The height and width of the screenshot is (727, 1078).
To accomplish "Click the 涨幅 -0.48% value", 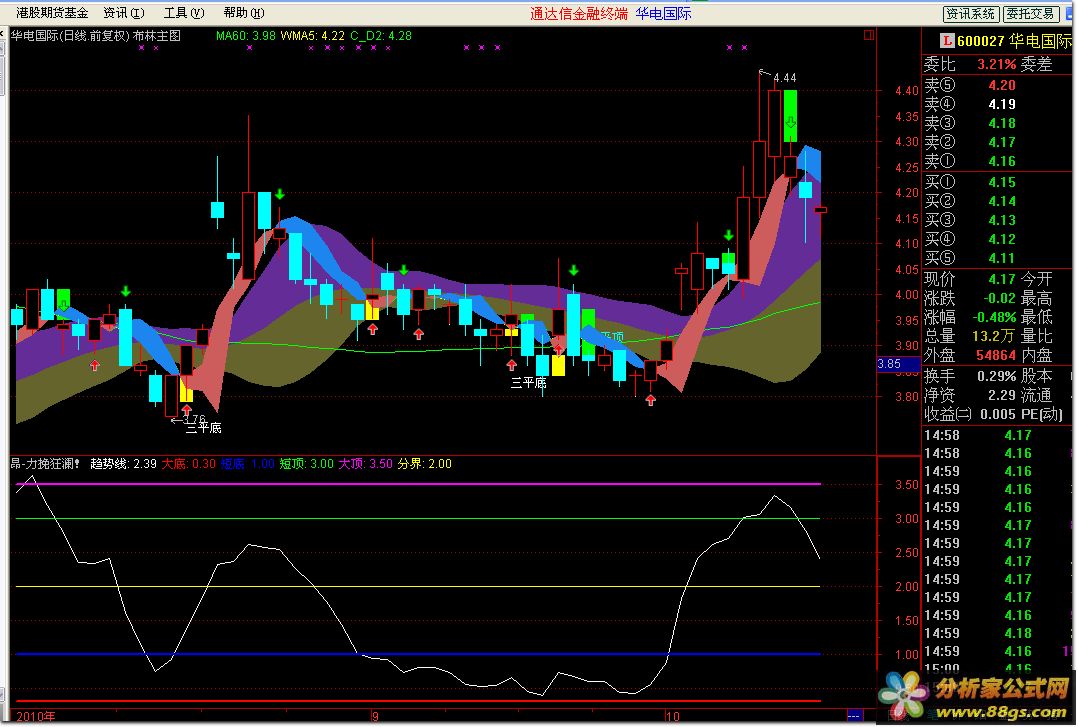I will coord(993,317).
